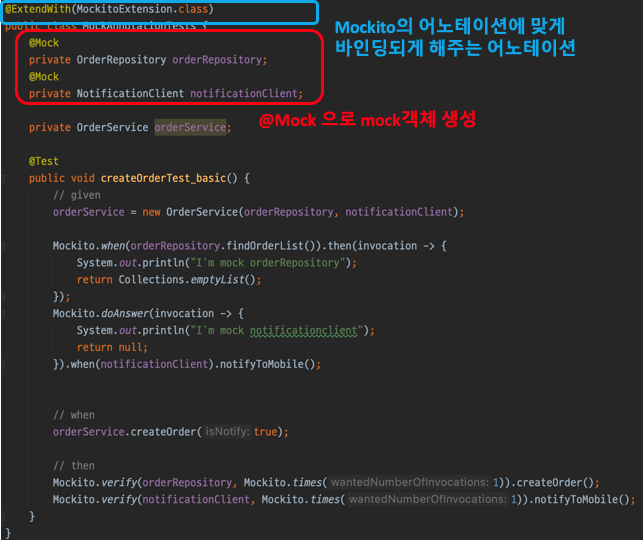The image size is (643, 540).
Task: Click the createOrderTest_basic method name
Action: pos(163,178)
